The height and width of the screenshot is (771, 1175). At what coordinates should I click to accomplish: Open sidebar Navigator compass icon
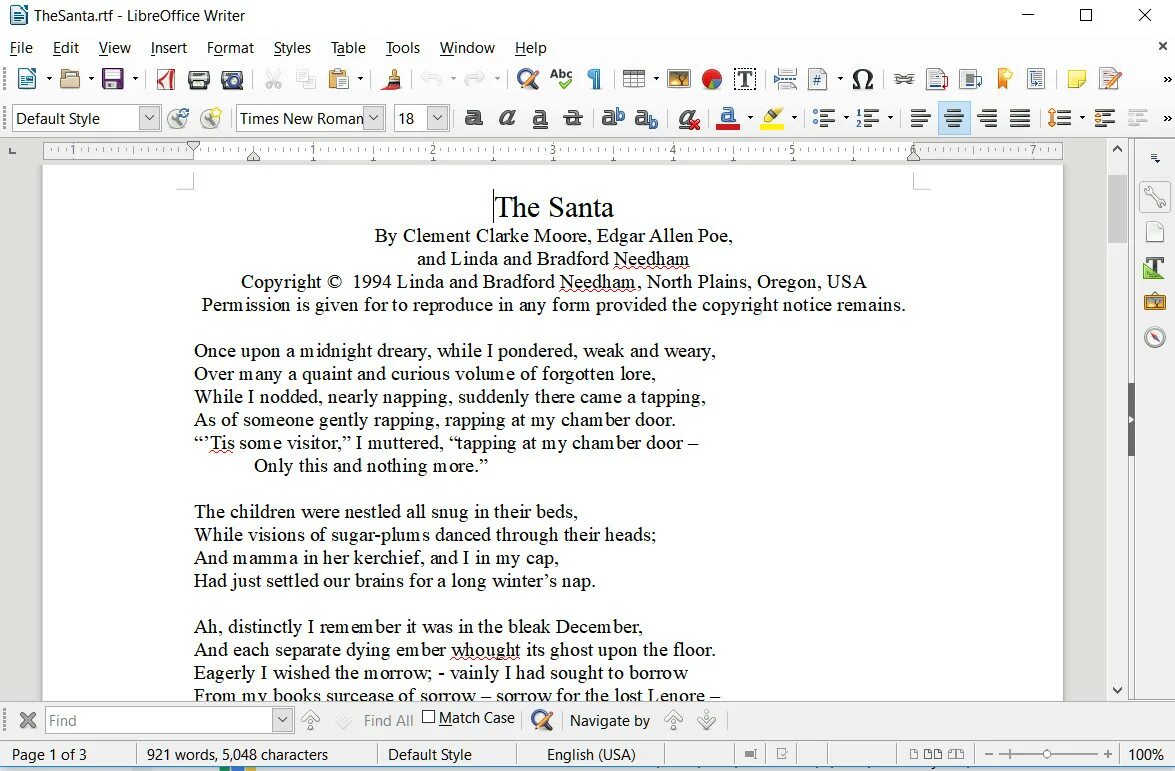click(x=1155, y=337)
